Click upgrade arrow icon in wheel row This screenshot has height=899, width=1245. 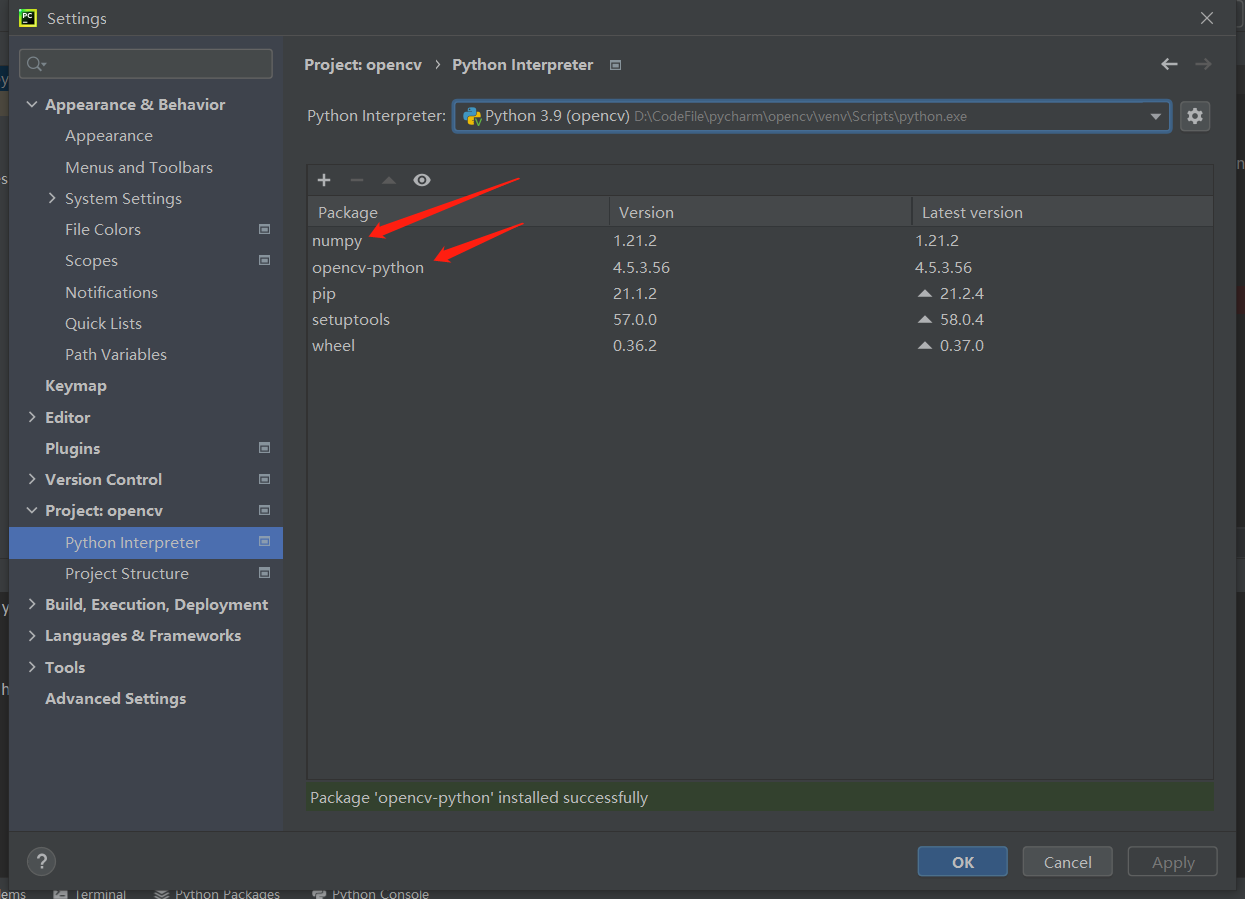tap(925, 346)
